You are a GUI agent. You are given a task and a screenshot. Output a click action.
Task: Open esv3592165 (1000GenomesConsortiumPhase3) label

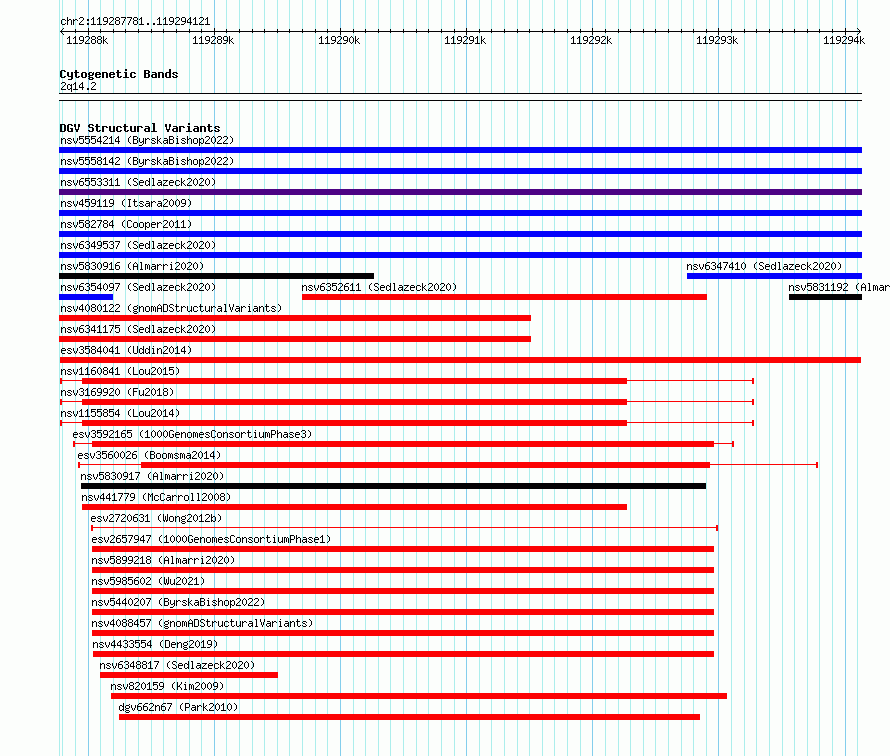(192, 434)
